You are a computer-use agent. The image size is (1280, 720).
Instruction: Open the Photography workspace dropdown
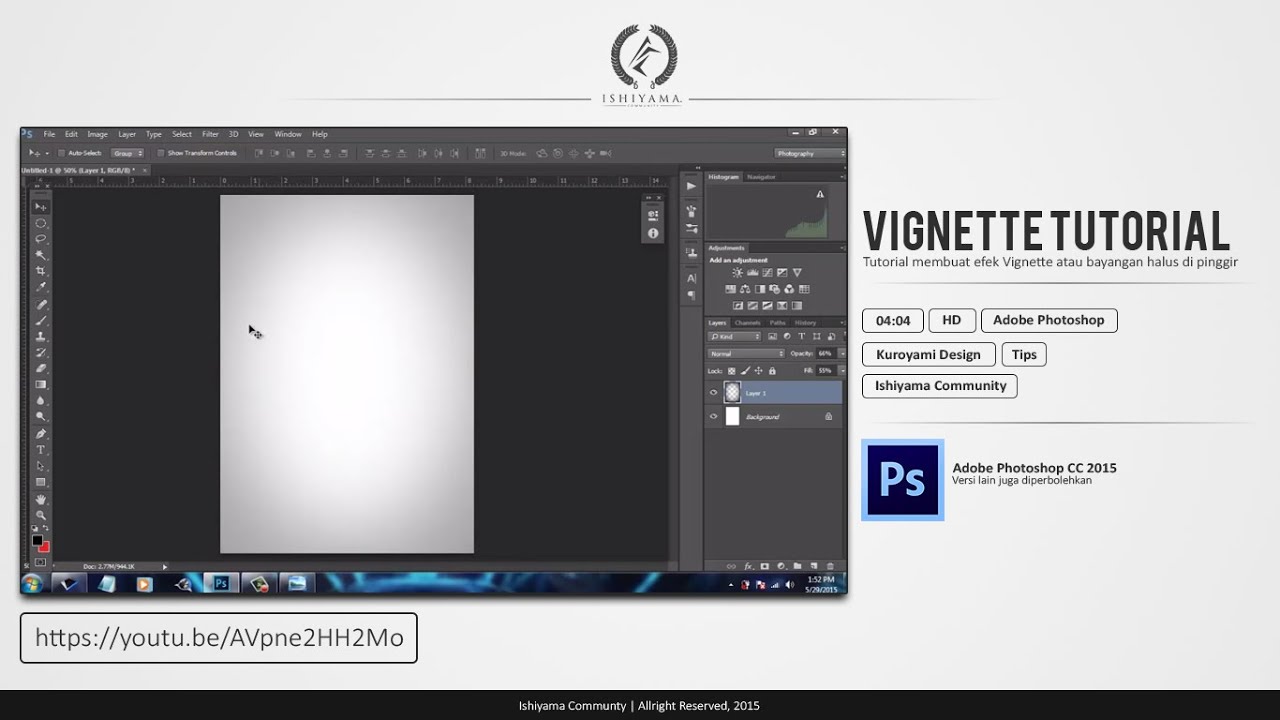809,153
